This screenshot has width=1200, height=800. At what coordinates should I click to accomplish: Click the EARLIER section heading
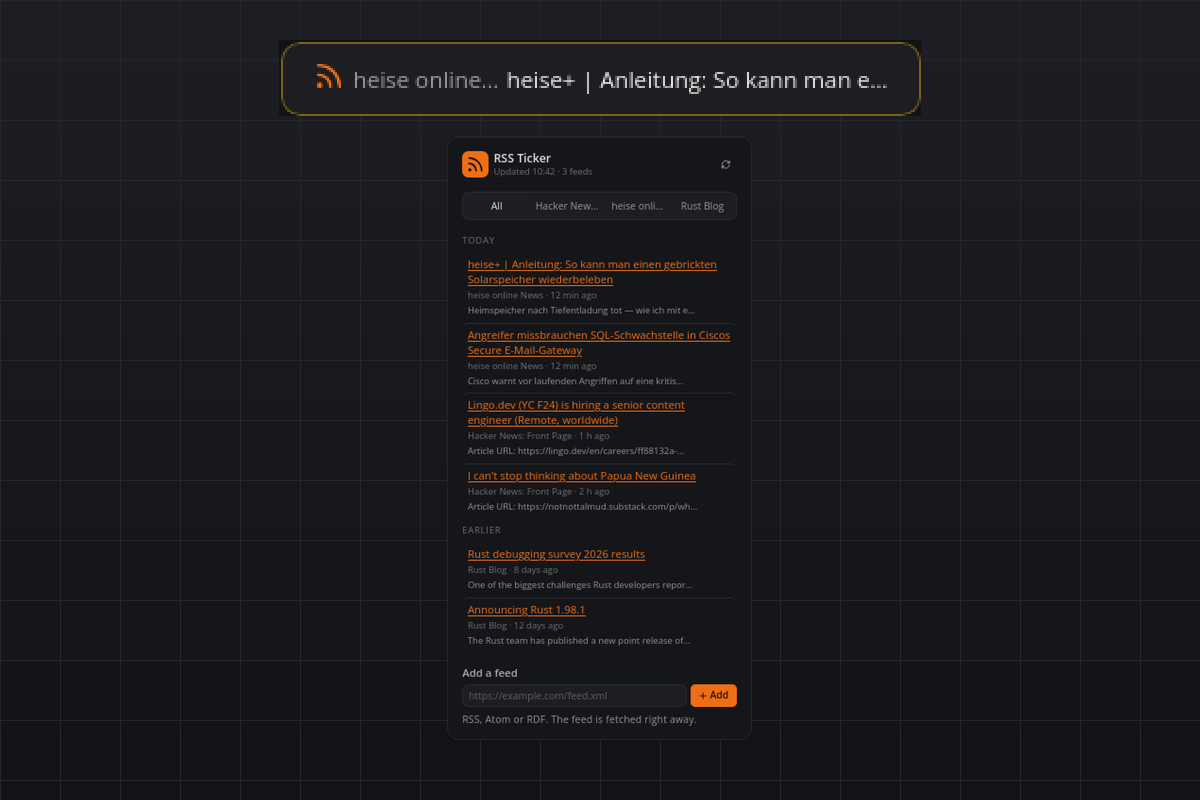coord(482,530)
